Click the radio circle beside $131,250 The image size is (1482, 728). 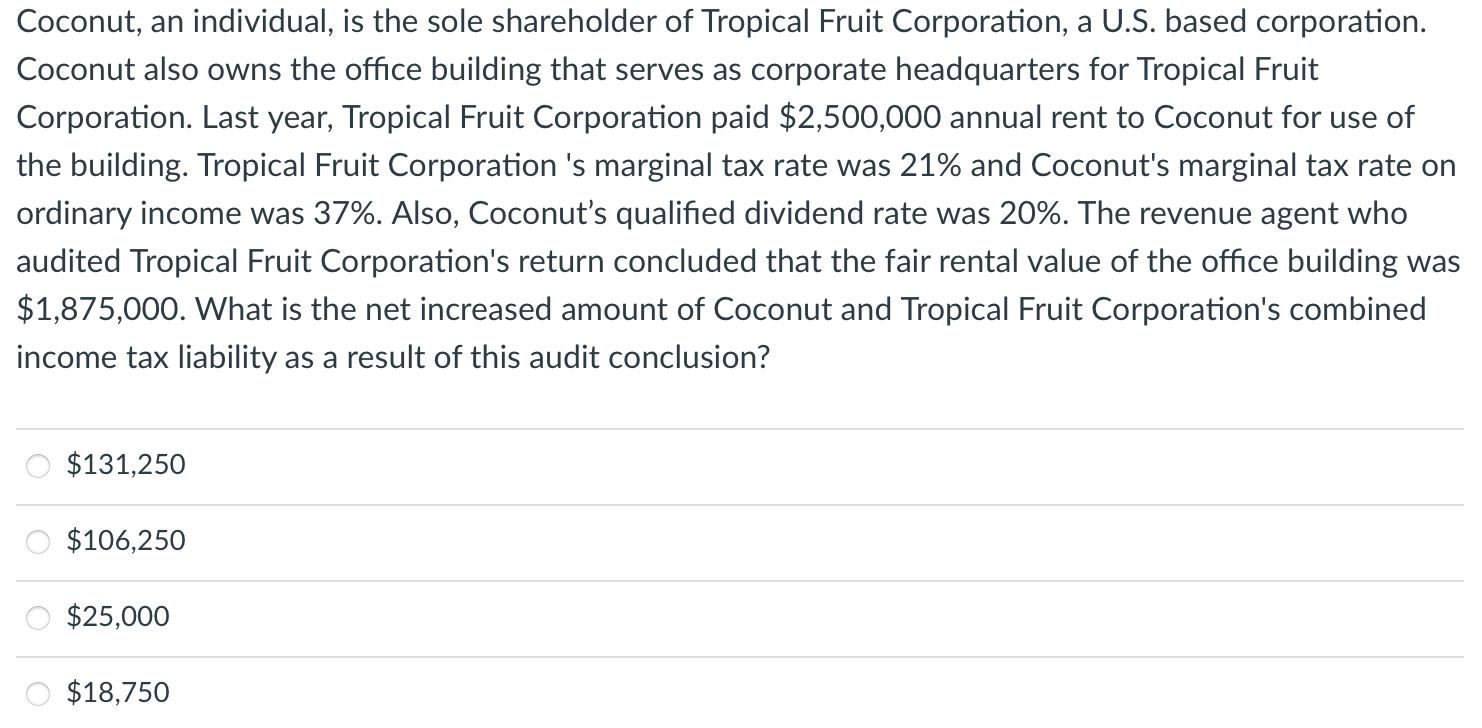click(38, 464)
